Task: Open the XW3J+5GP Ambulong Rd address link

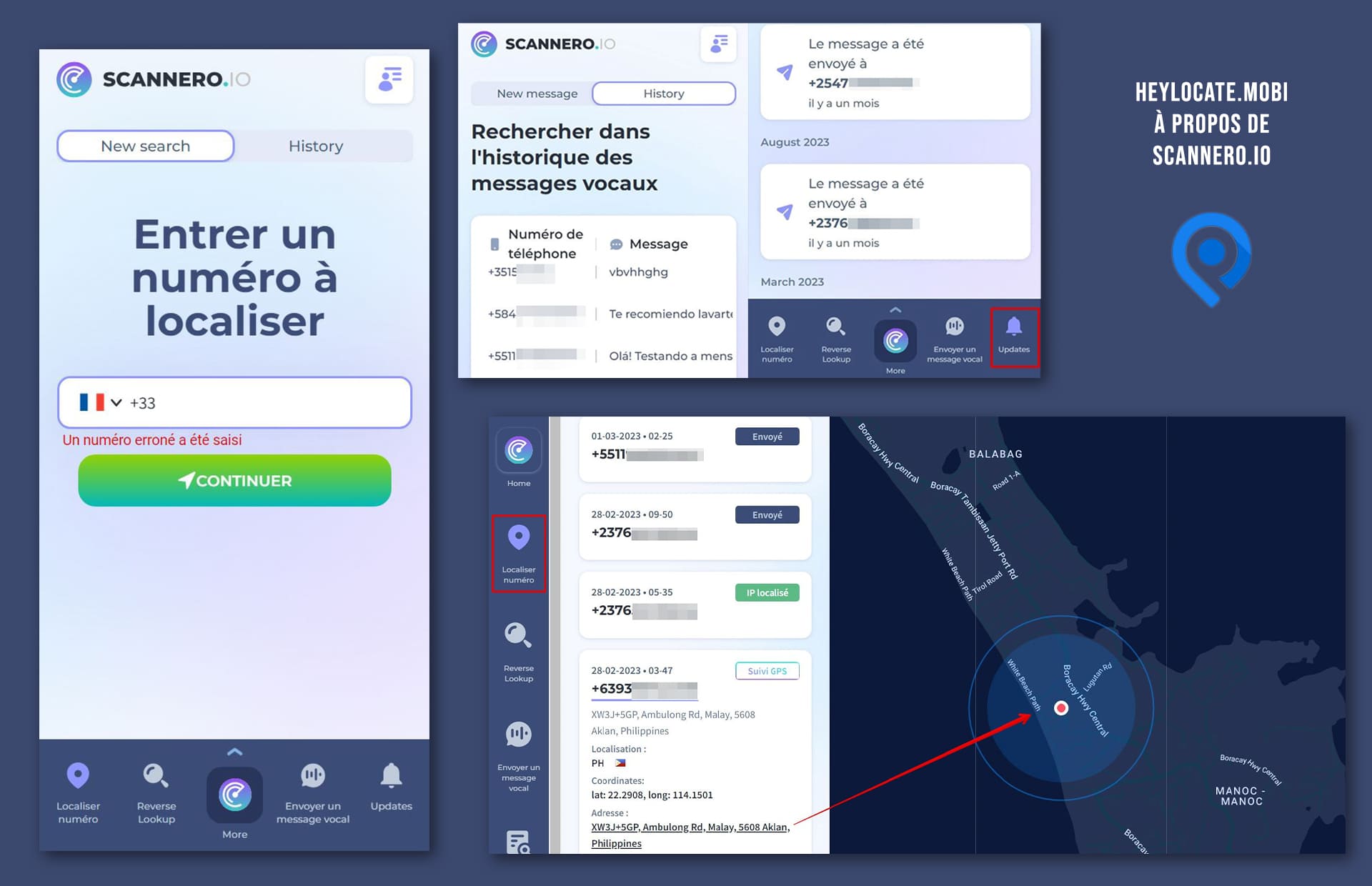Action: point(690,835)
